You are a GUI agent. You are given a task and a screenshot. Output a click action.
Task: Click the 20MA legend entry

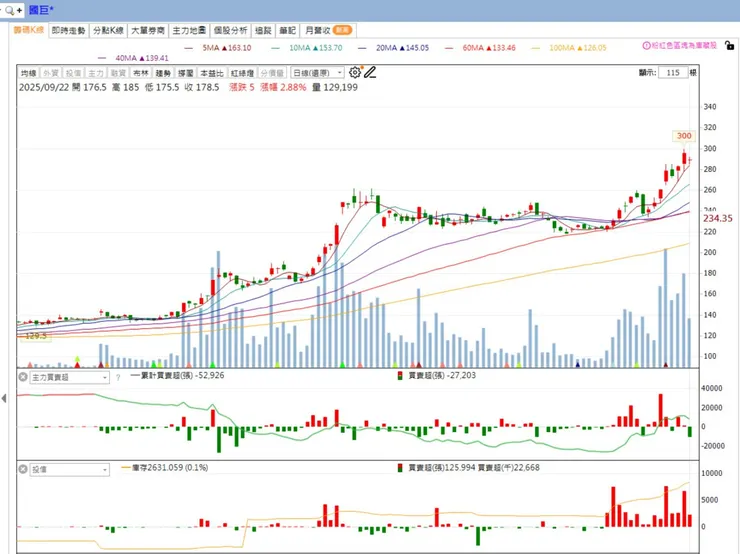[394, 48]
